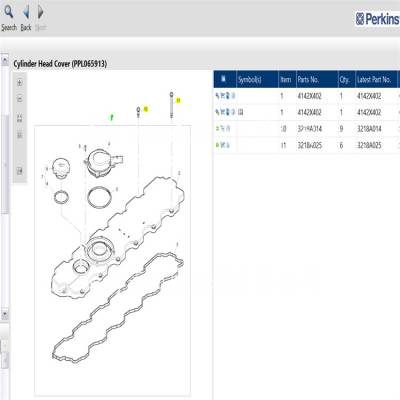The height and width of the screenshot is (400, 400).
Task: Click the down arrow of left scrollbar
Action: pyautogui.click(x=5, y=314)
